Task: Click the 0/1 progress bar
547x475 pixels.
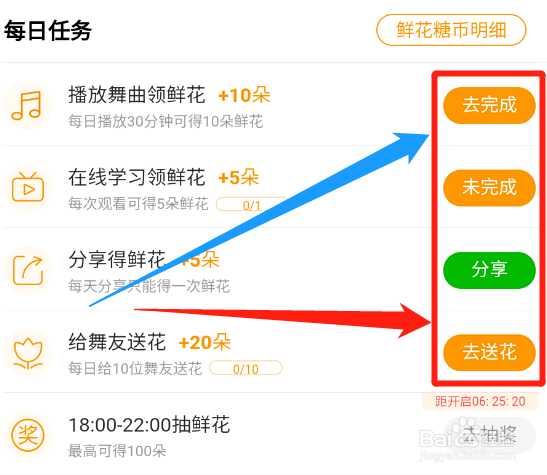Action: [x=252, y=204]
